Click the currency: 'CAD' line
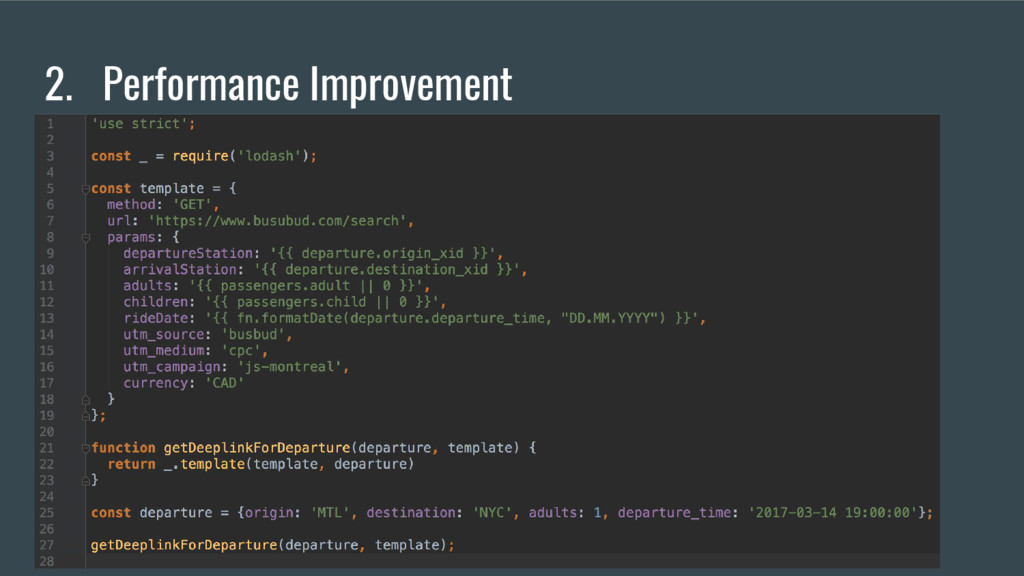This screenshot has height=576, width=1024. [x=184, y=383]
